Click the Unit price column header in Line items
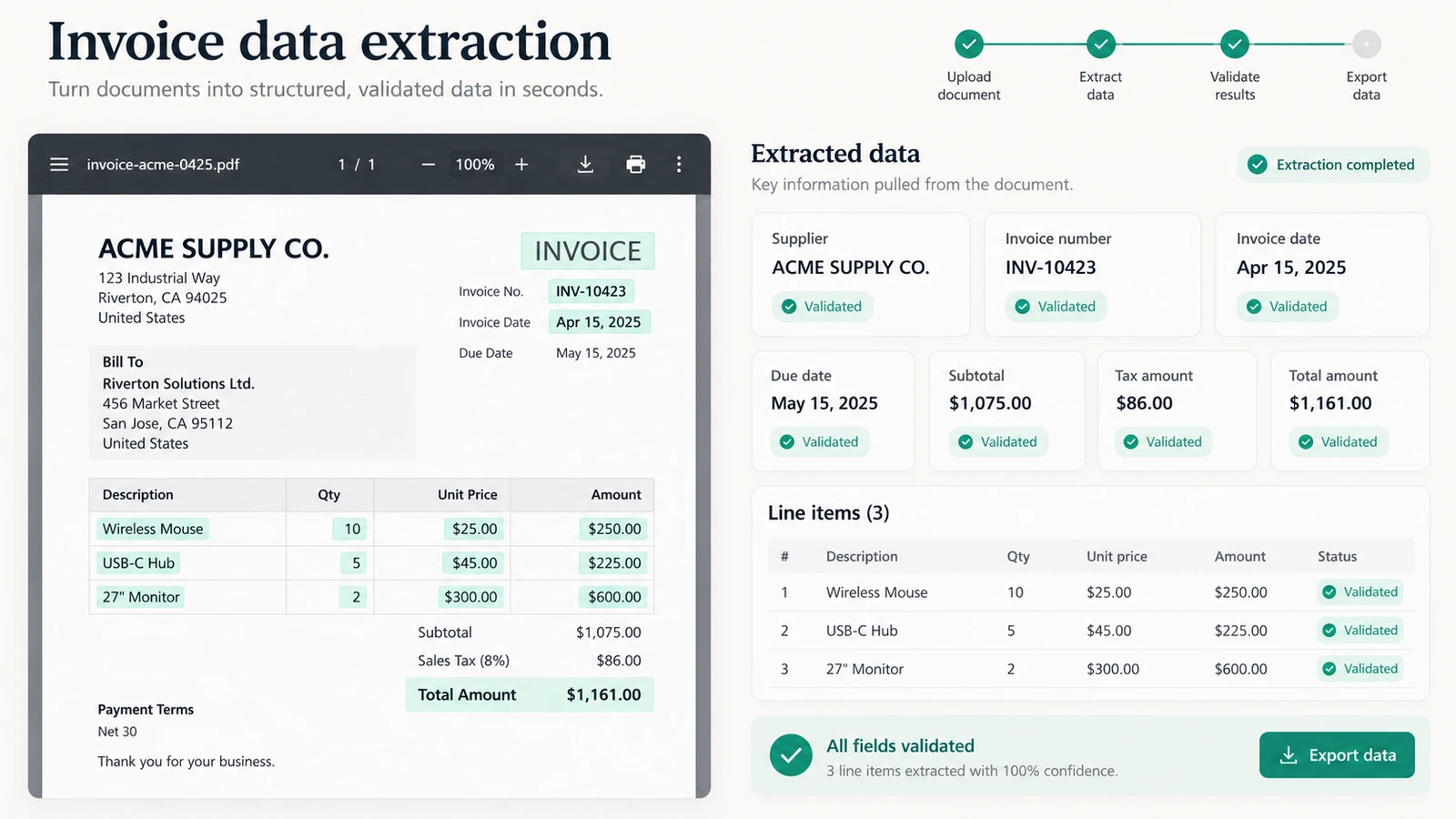The height and width of the screenshot is (819, 1456). coord(1117,556)
